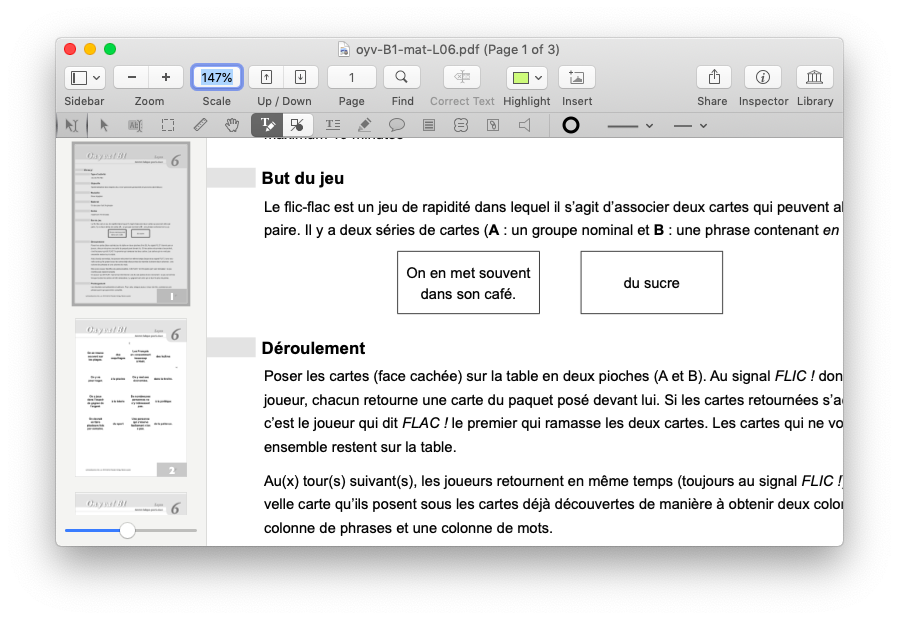Click the heading "But du jeu"

click(x=303, y=178)
